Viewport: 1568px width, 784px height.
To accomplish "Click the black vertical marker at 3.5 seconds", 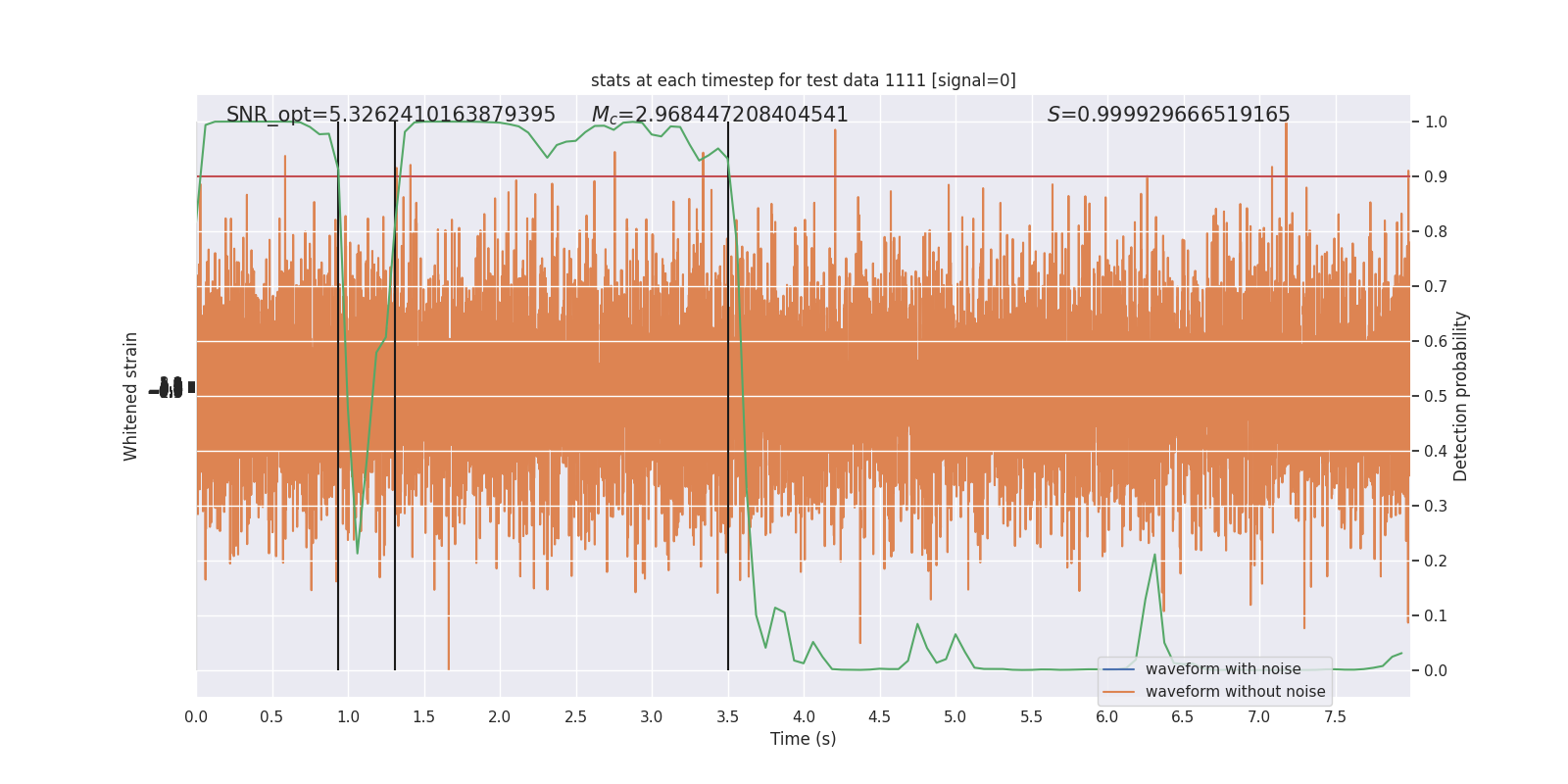I will (728, 396).
